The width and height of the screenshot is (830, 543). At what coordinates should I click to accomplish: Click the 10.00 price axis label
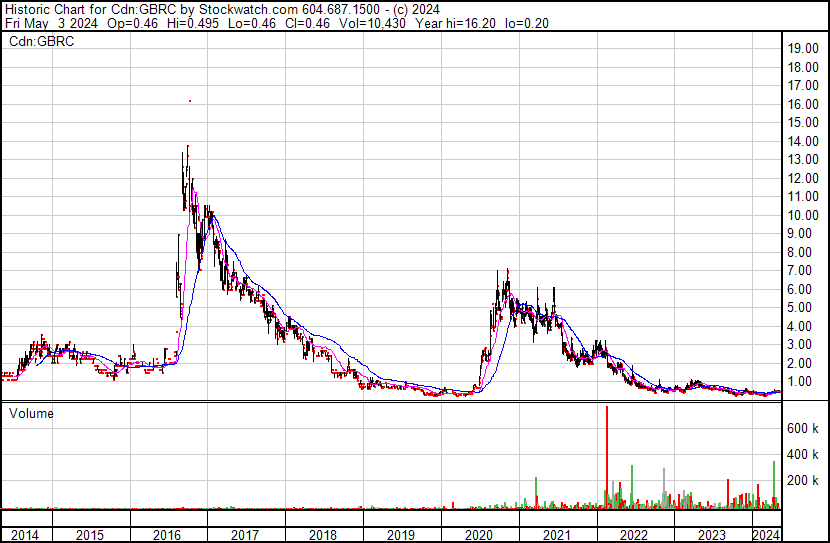(803, 215)
